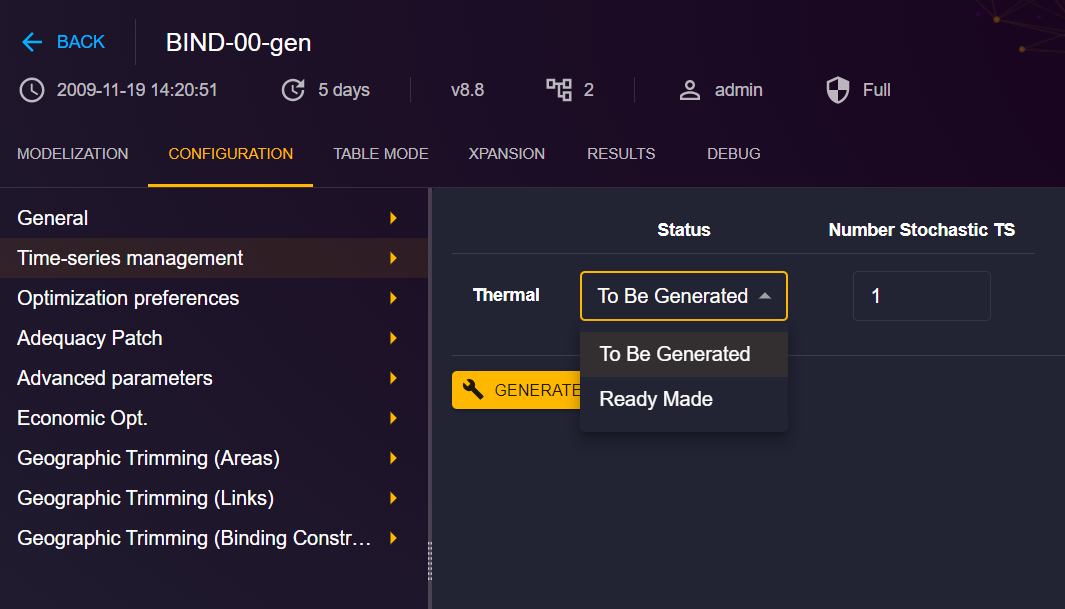Viewport: 1065px width, 609px height.
Task: Click the version label v8.8
Action: (x=467, y=90)
